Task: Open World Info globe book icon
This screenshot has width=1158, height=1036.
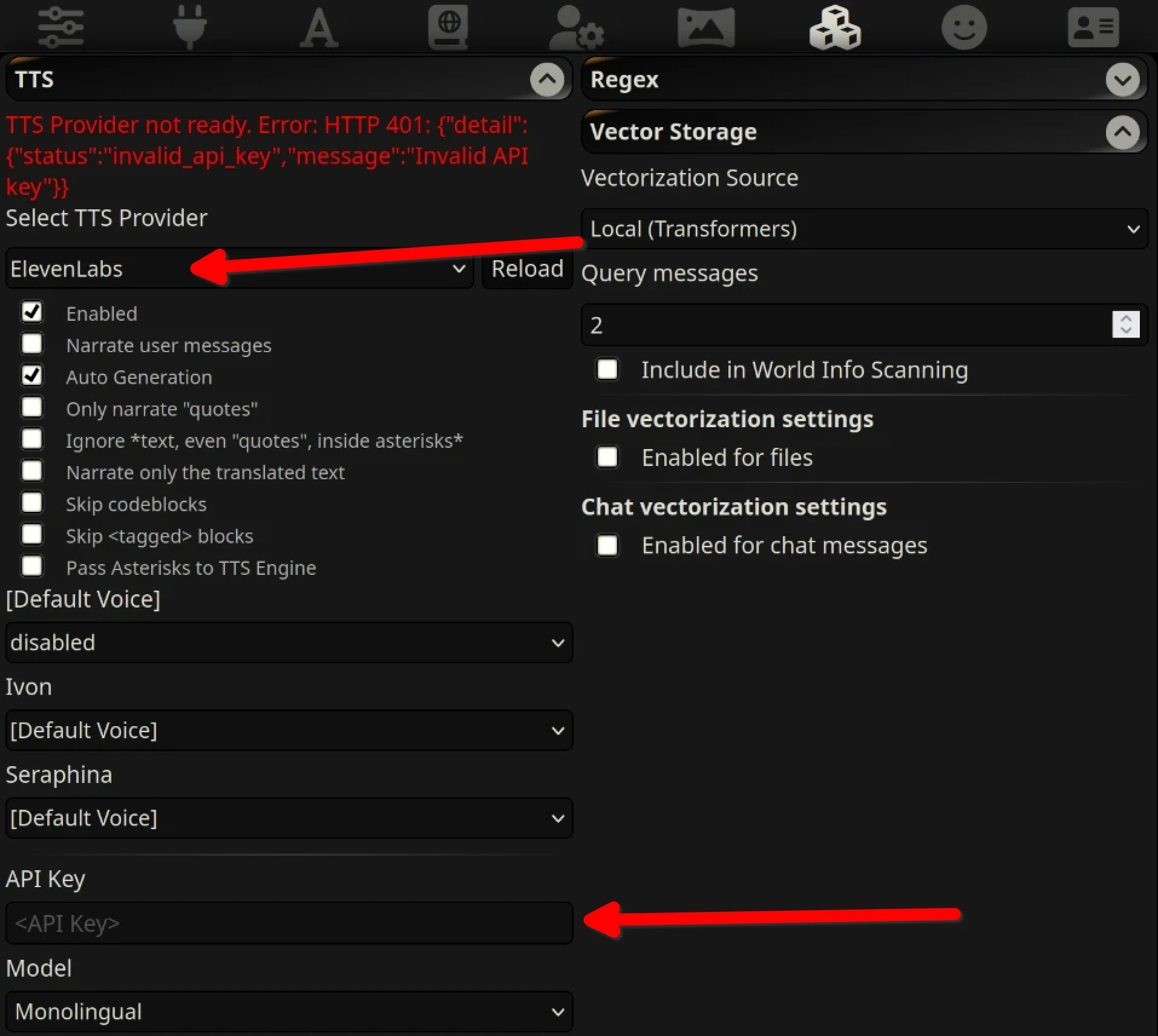Action: click(448, 27)
